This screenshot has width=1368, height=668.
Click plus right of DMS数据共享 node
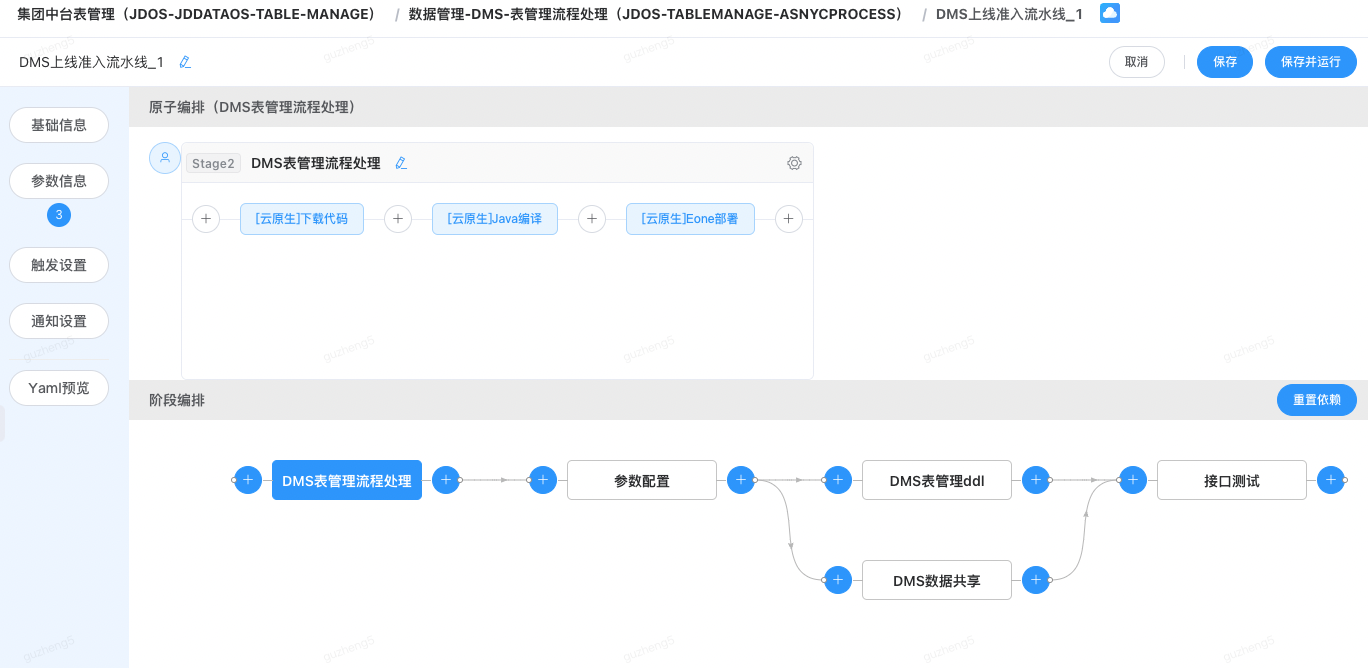[x=1036, y=580]
